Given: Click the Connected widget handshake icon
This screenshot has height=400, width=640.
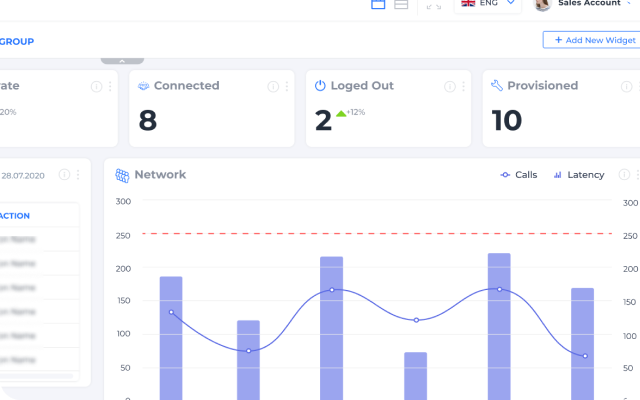Looking at the screenshot, I should (143, 86).
